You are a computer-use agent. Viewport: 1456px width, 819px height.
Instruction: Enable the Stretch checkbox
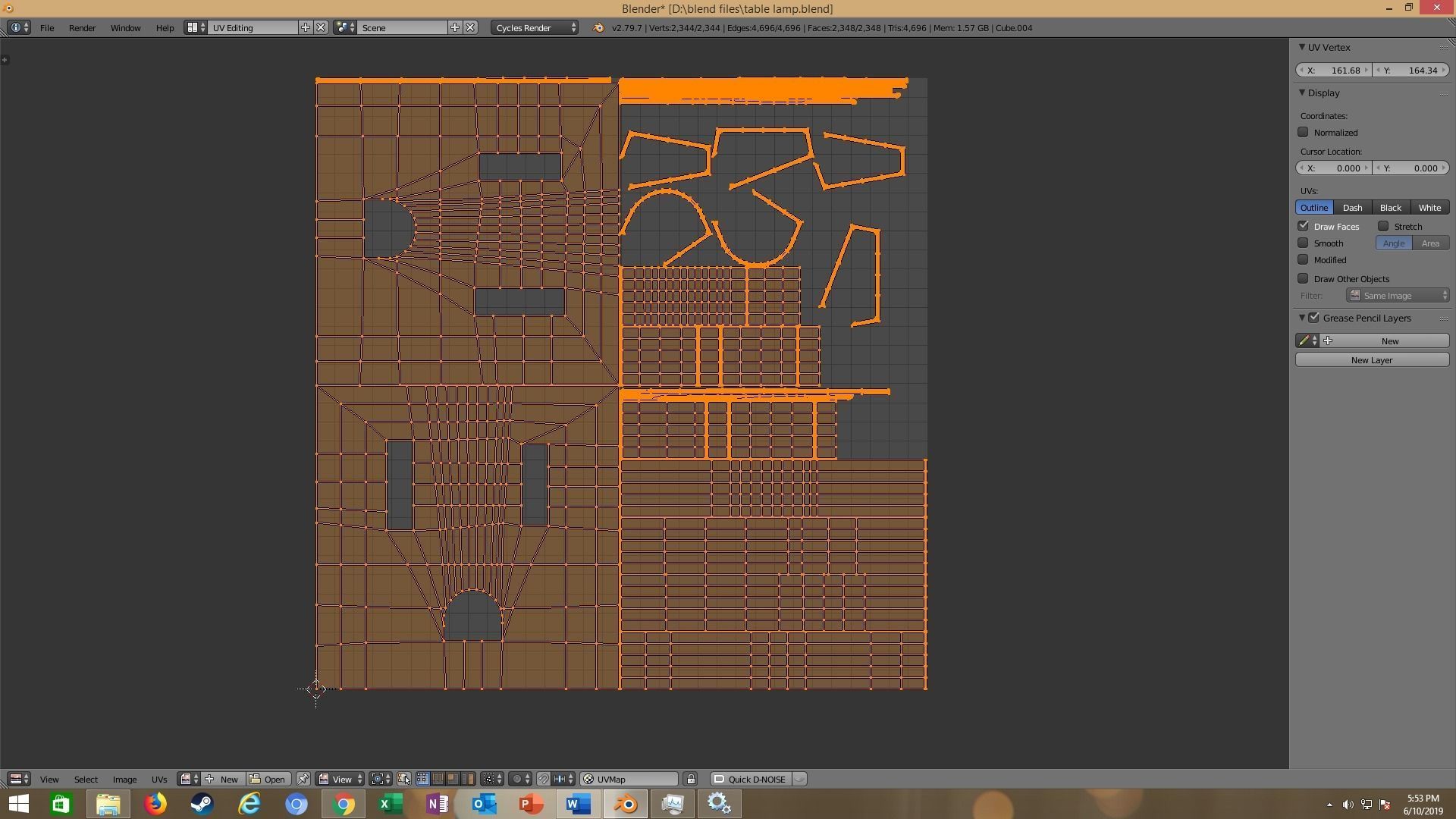click(1383, 227)
